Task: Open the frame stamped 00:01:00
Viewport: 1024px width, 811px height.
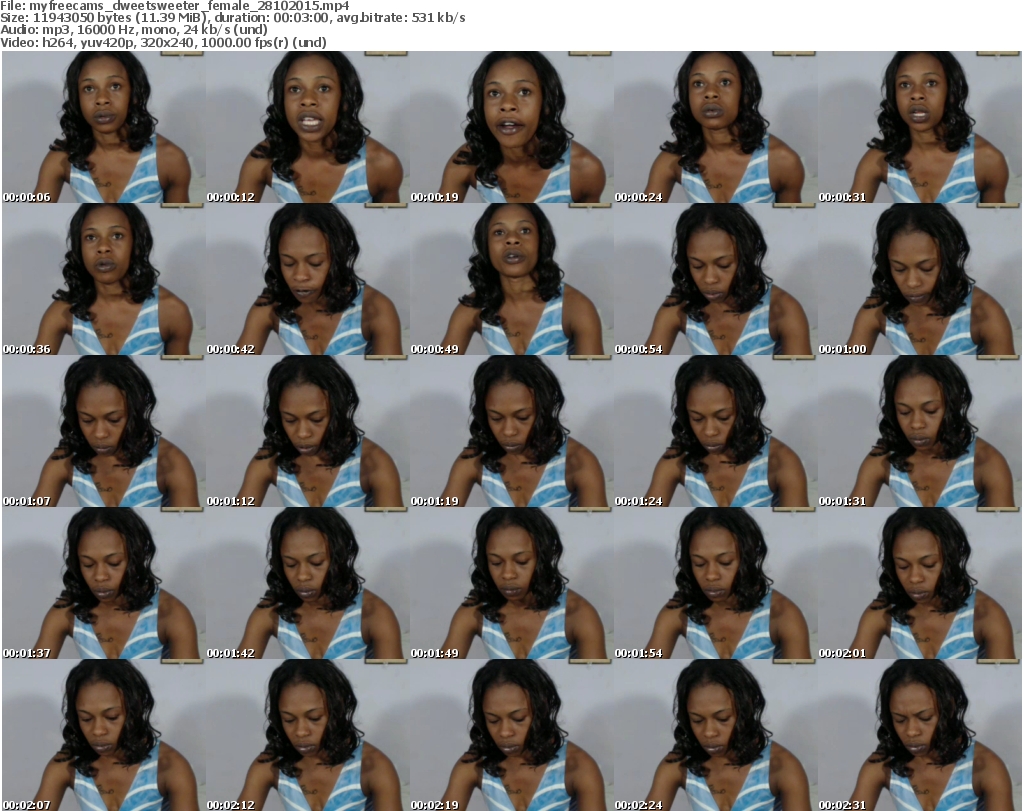Action: pyautogui.click(x=920, y=279)
